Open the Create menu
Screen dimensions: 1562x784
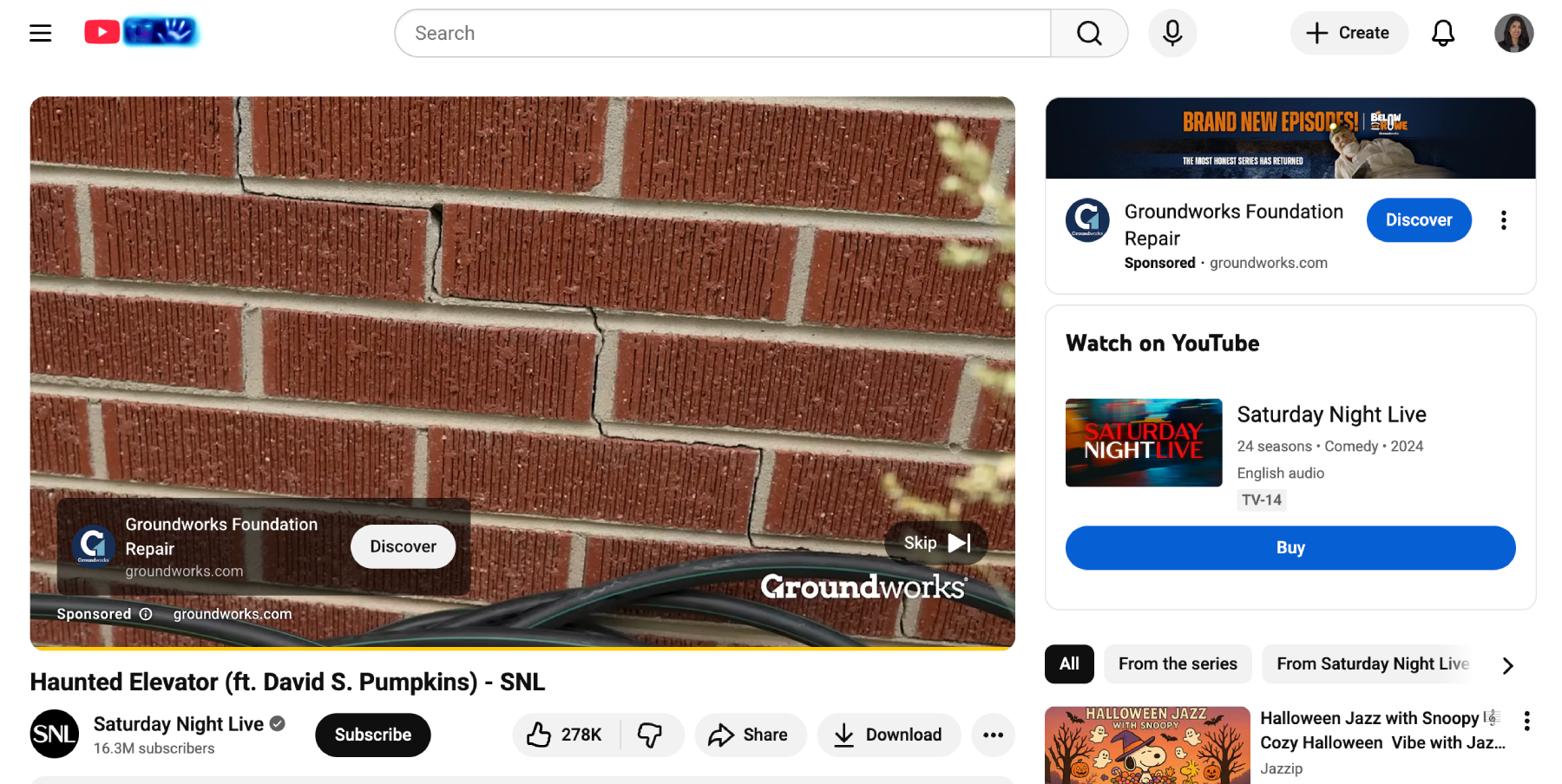(x=1348, y=33)
